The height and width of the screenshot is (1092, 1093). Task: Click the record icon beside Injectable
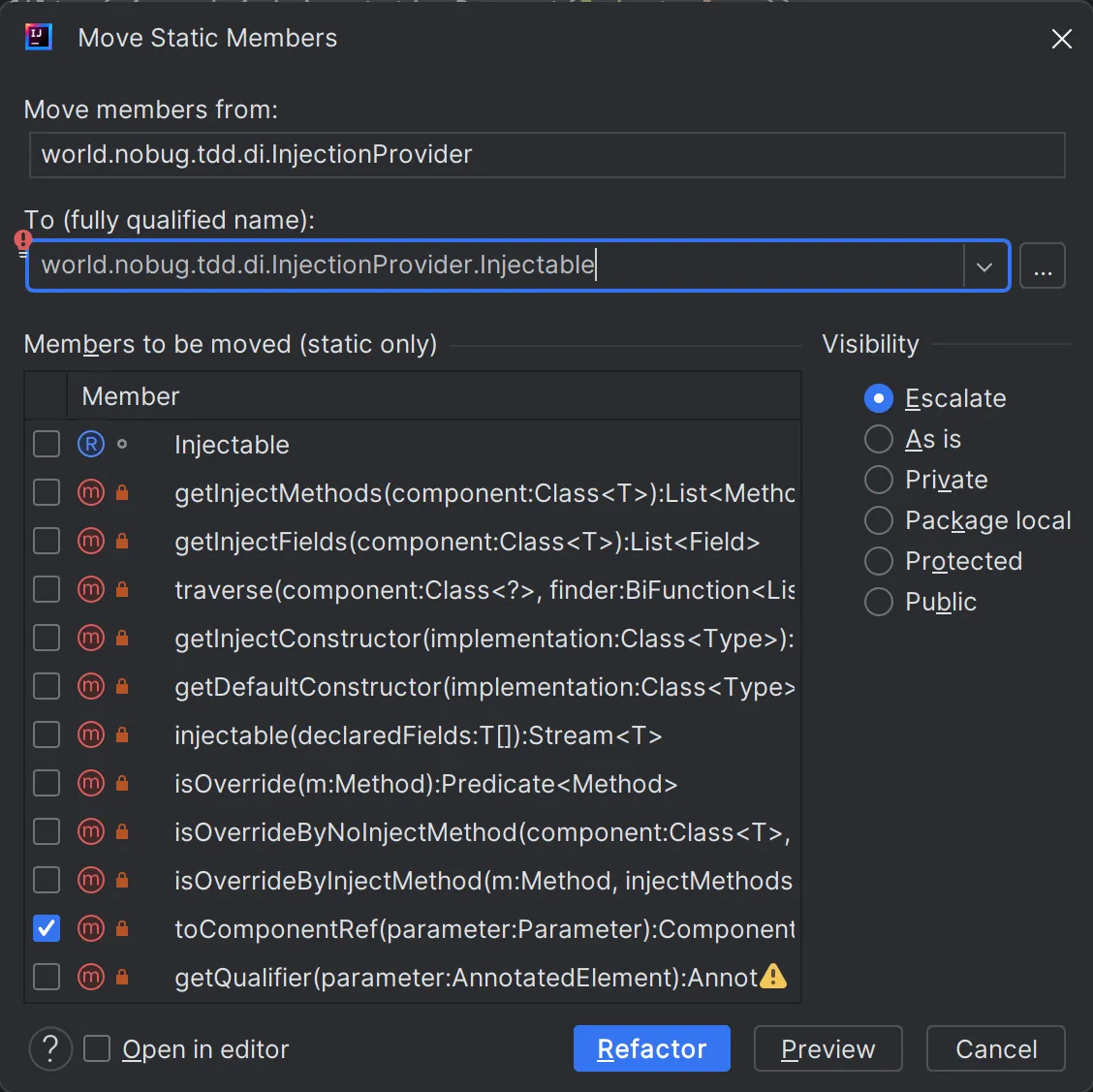click(90, 445)
